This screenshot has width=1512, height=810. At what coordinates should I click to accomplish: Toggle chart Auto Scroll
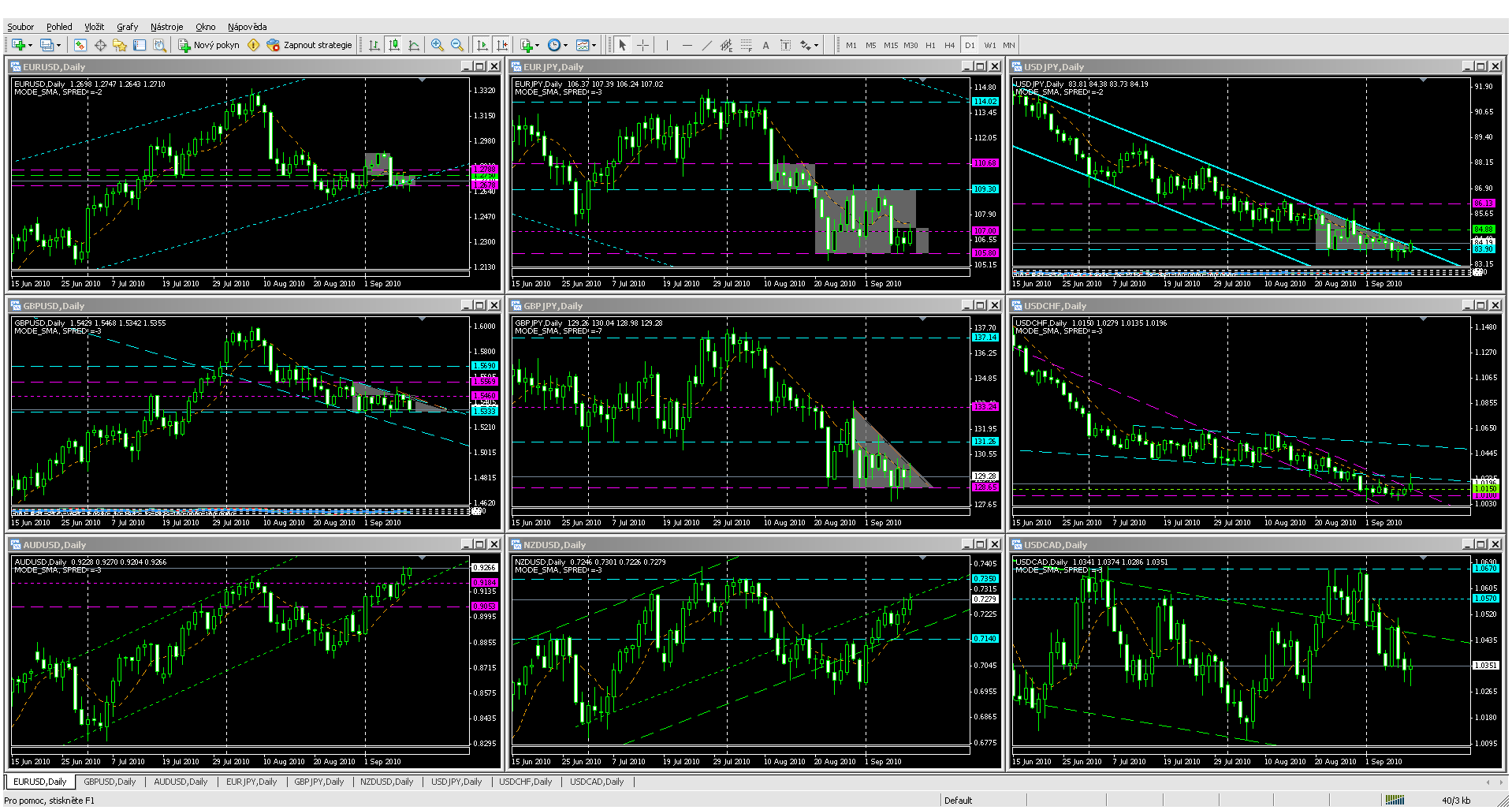coord(482,45)
